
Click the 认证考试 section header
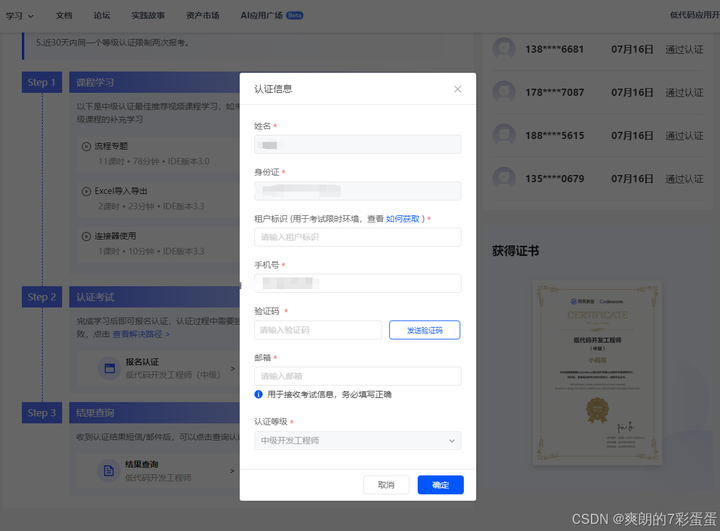(154, 297)
